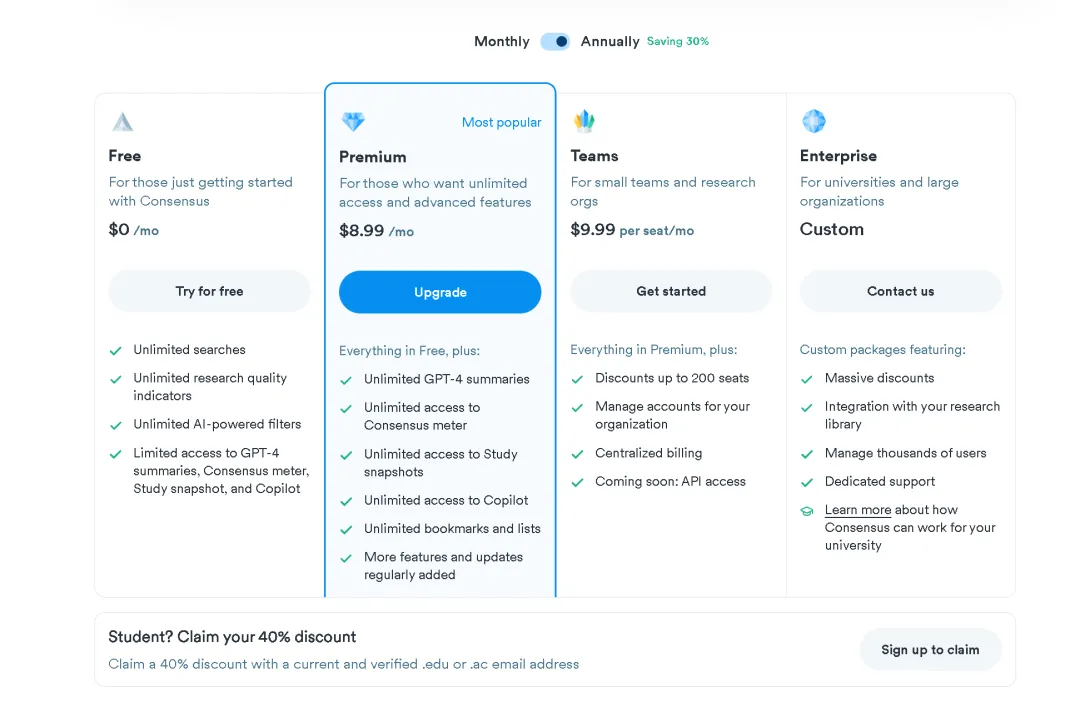Image resolution: width=1080 pixels, height=702 pixels.
Task: Click the Try for free button
Action: [x=209, y=291]
